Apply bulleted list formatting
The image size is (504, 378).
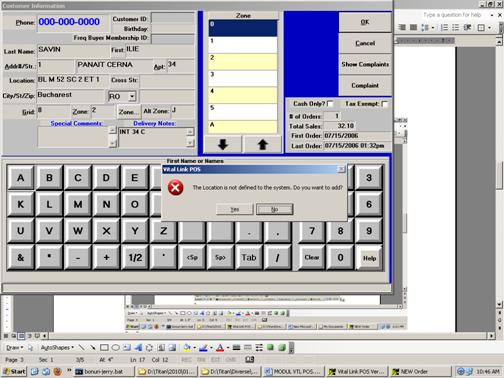click(x=455, y=28)
